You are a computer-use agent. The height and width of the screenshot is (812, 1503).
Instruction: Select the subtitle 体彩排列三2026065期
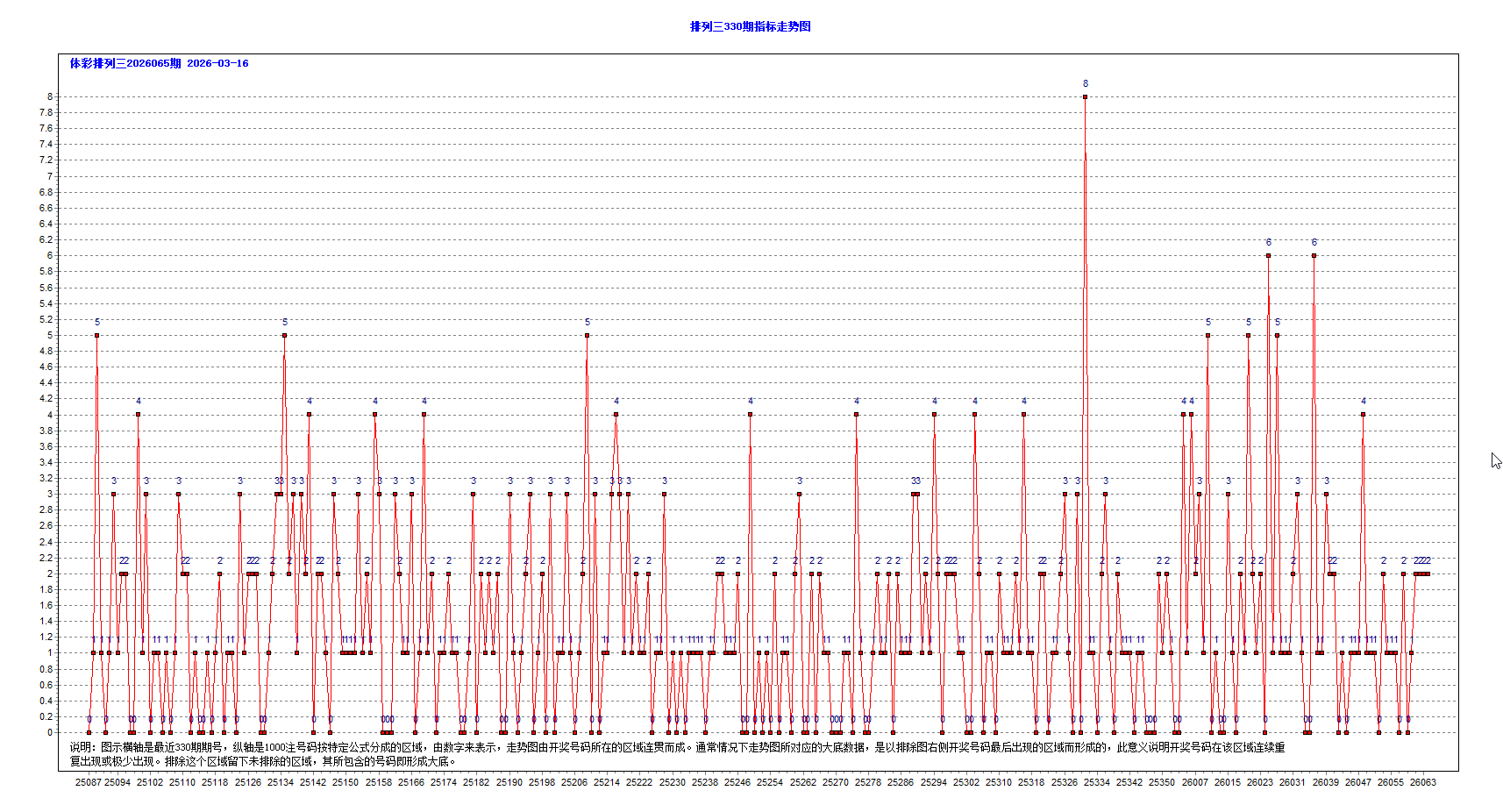(125, 63)
